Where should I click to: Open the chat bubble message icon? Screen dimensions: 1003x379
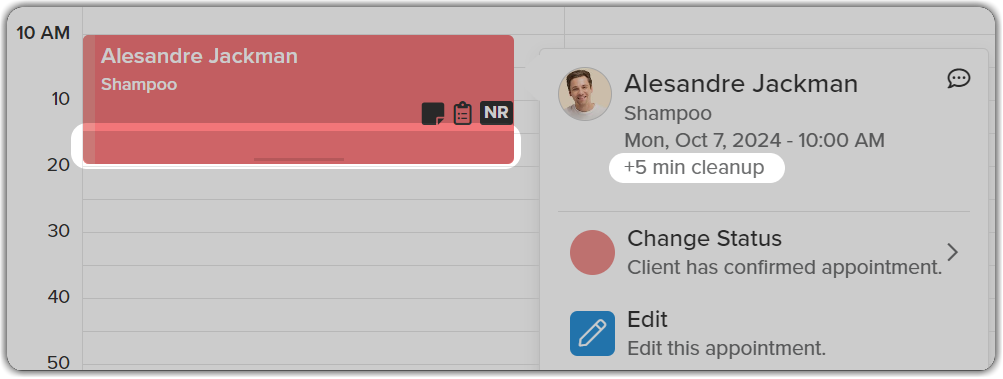coord(958,79)
